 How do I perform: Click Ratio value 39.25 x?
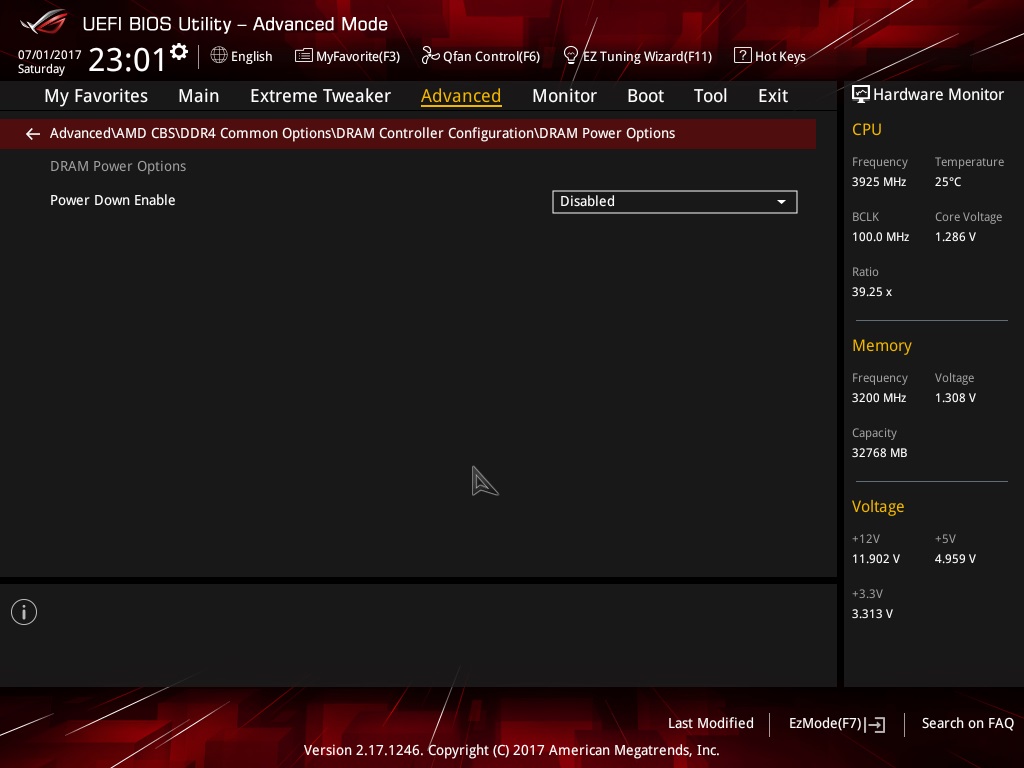[x=872, y=292]
